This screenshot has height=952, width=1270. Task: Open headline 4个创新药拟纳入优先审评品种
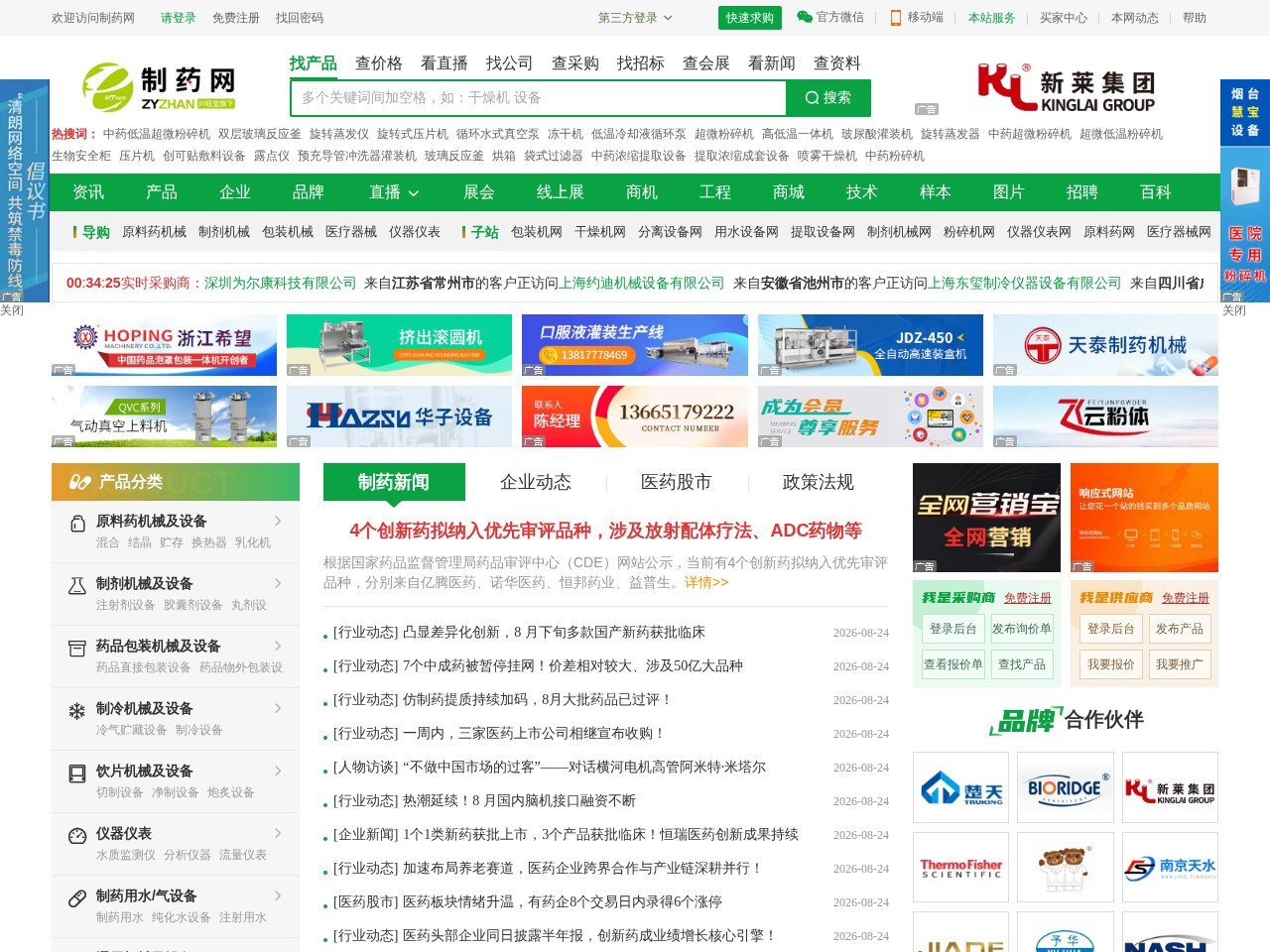(605, 531)
